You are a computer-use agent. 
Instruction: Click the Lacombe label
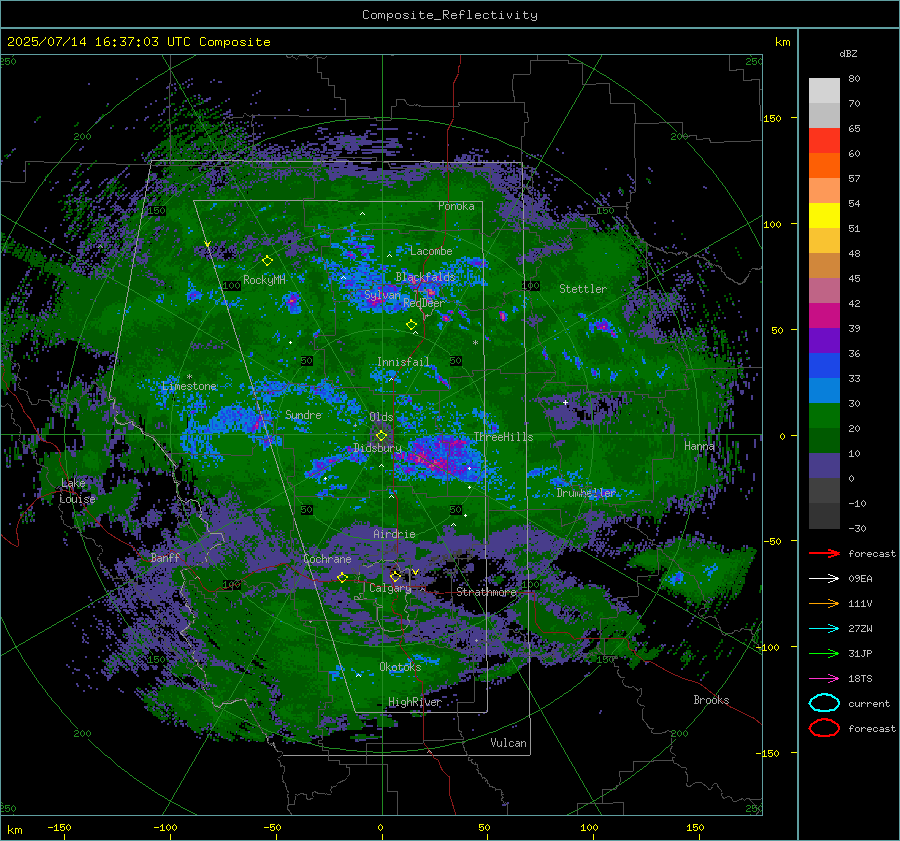coord(431,251)
